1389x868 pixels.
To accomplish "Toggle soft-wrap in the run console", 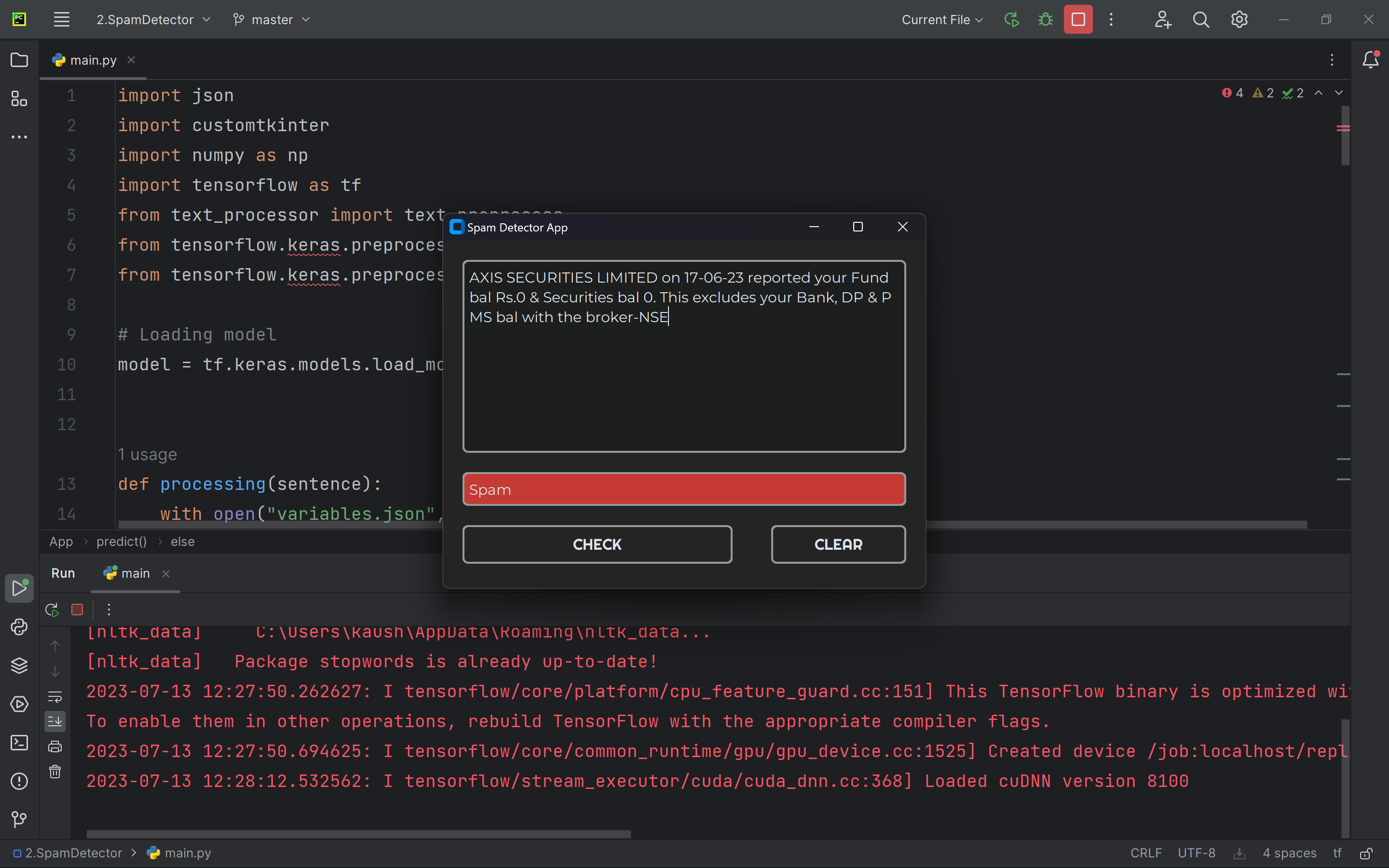I will pos(55,696).
